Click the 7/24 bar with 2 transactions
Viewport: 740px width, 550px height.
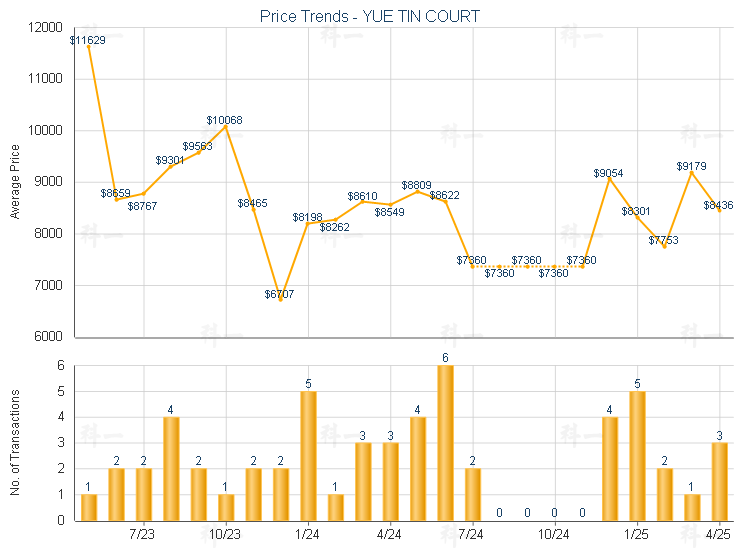tap(473, 495)
